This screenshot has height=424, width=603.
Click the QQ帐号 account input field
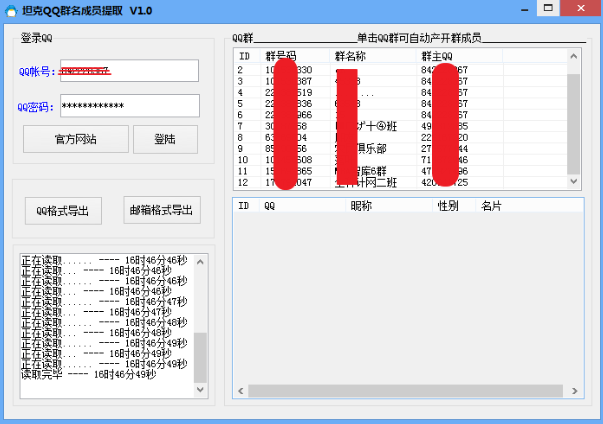click(x=130, y=71)
